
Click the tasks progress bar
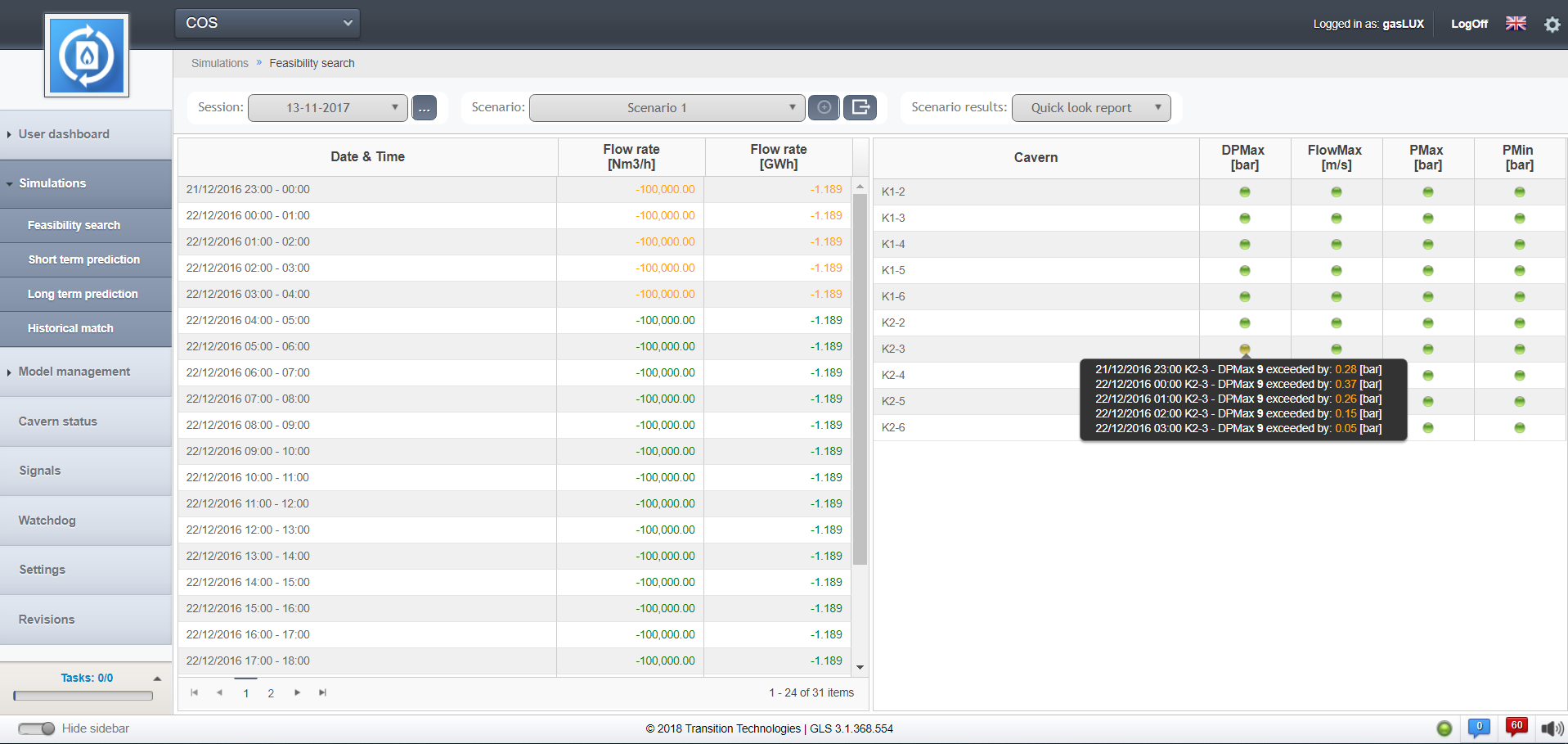coord(83,696)
